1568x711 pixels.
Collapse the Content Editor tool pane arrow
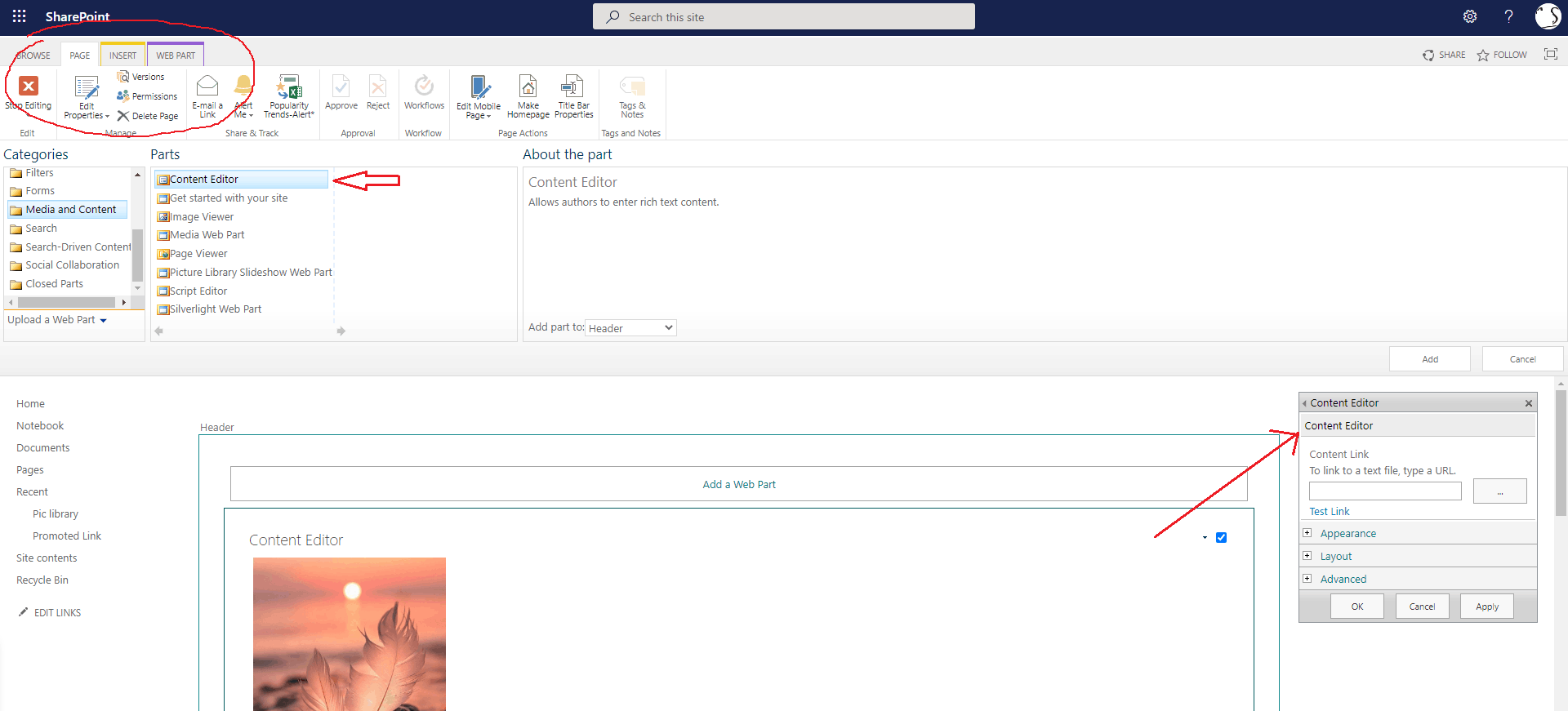point(1304,403)
